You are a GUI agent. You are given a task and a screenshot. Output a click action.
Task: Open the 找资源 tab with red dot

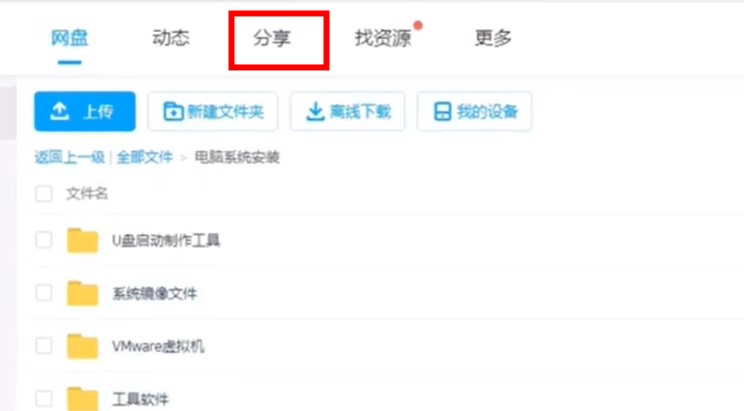(383, 37)
